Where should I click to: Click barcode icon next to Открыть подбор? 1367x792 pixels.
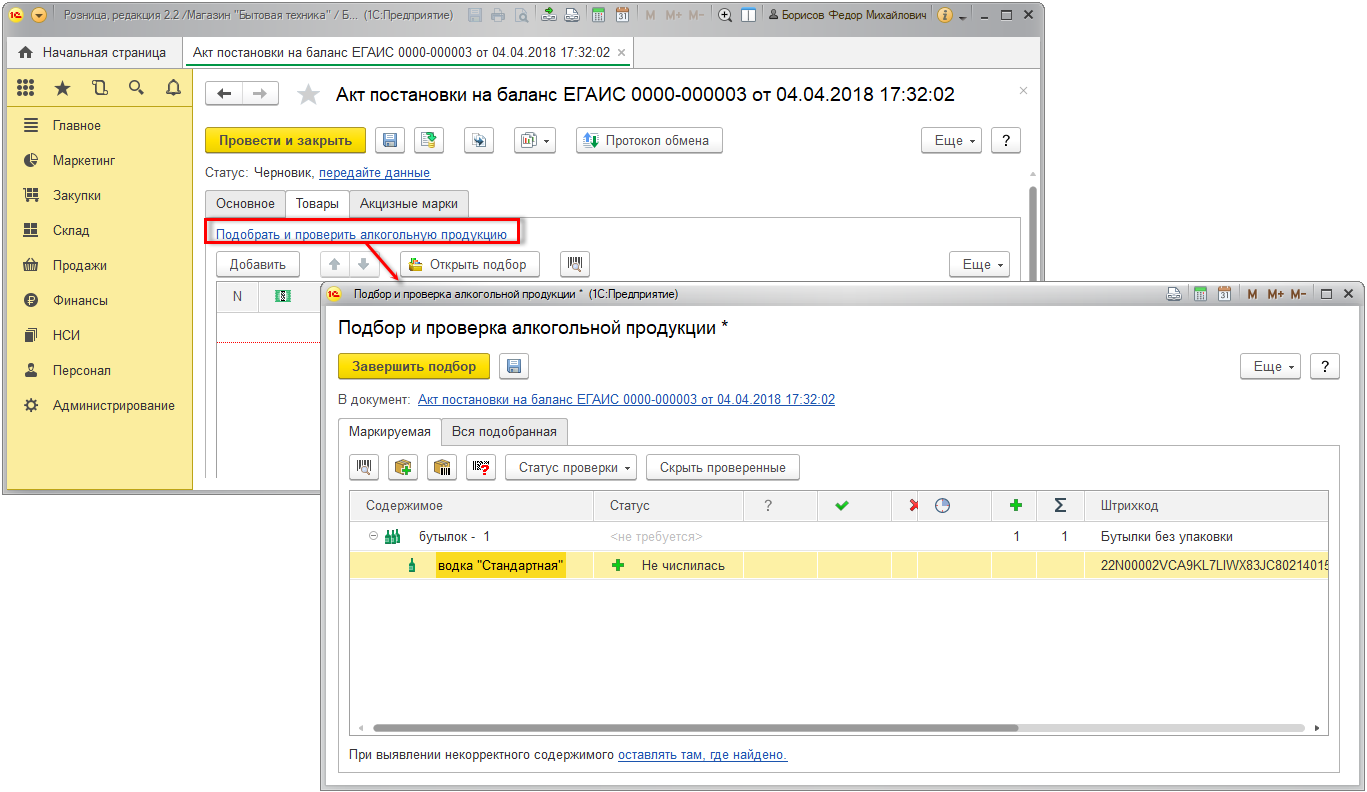pos(575,265)
